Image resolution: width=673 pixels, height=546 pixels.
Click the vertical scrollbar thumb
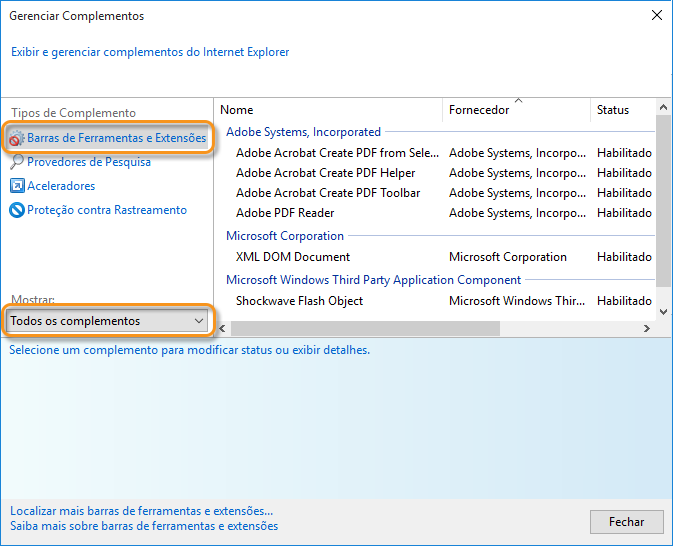(664, 200)
